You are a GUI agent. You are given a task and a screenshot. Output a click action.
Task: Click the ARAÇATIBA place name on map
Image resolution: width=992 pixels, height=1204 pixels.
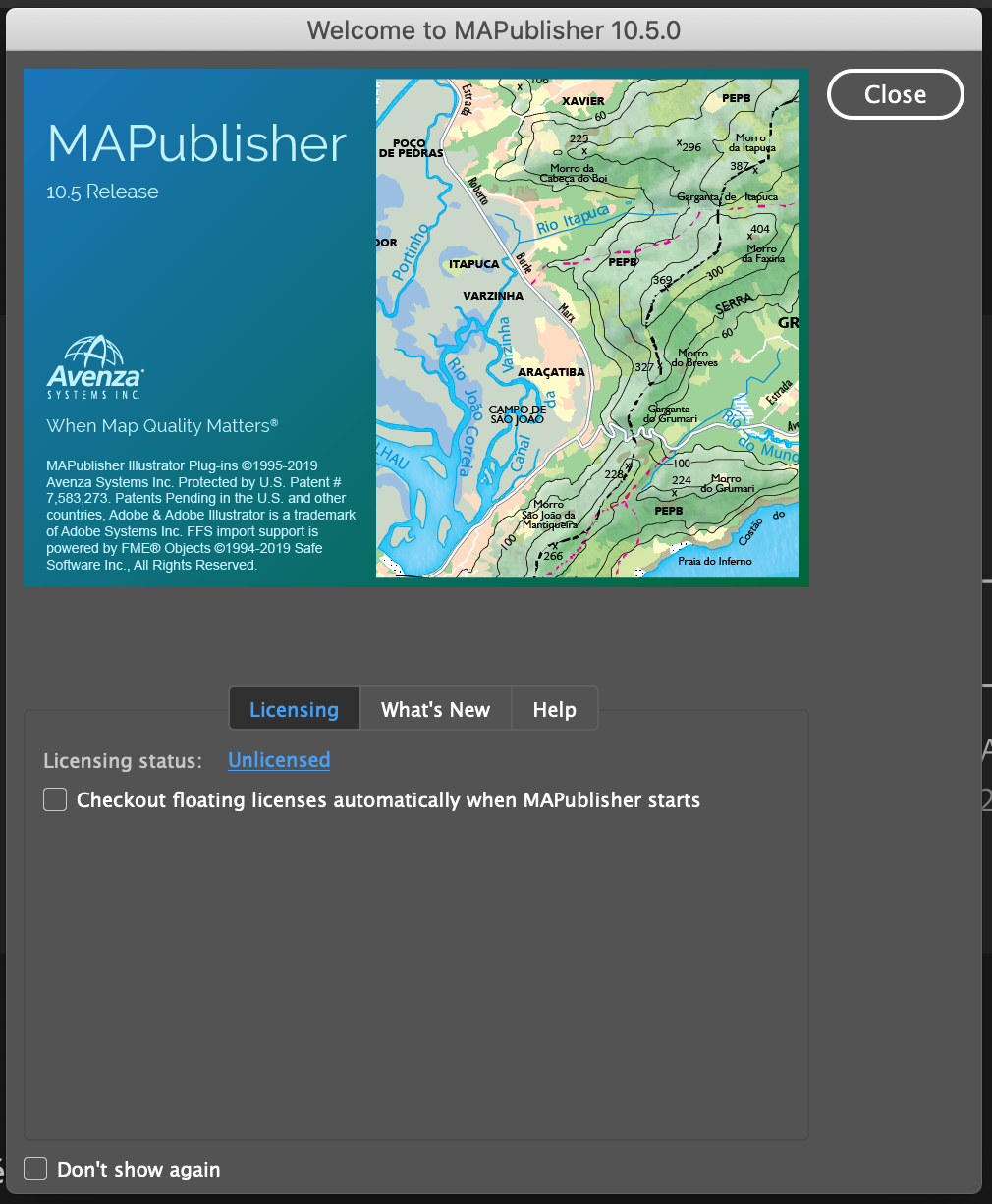(x=551, y=372)
